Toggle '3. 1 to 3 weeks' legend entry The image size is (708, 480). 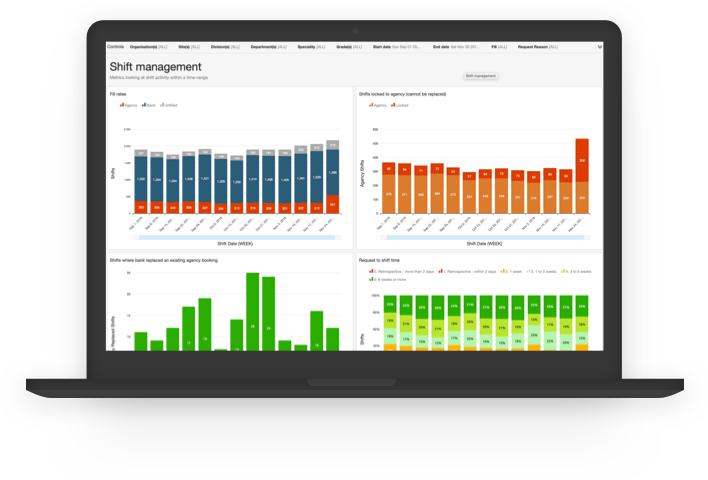(x=541, y=271)
